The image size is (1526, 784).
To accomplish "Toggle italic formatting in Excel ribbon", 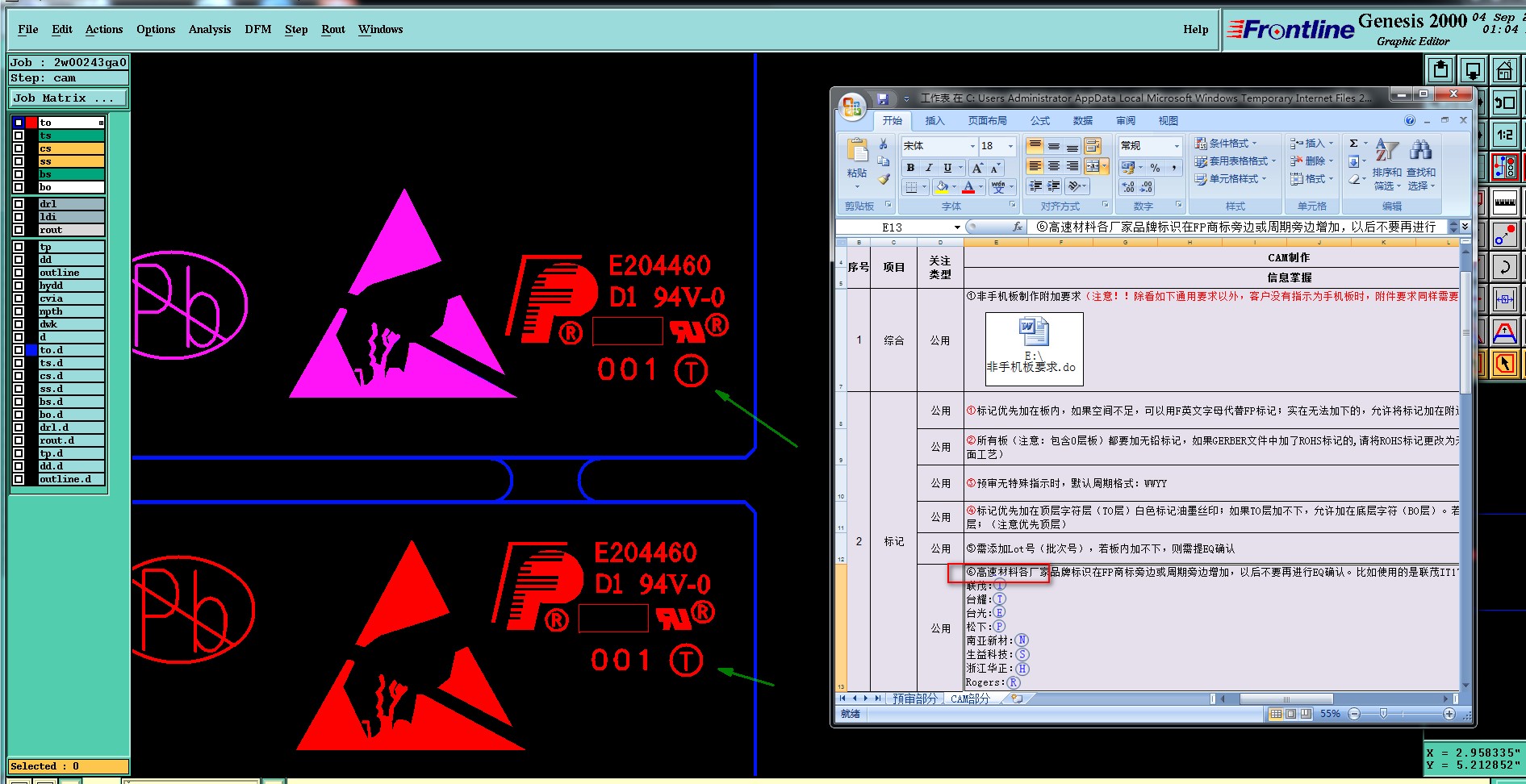I will point(929,168).
